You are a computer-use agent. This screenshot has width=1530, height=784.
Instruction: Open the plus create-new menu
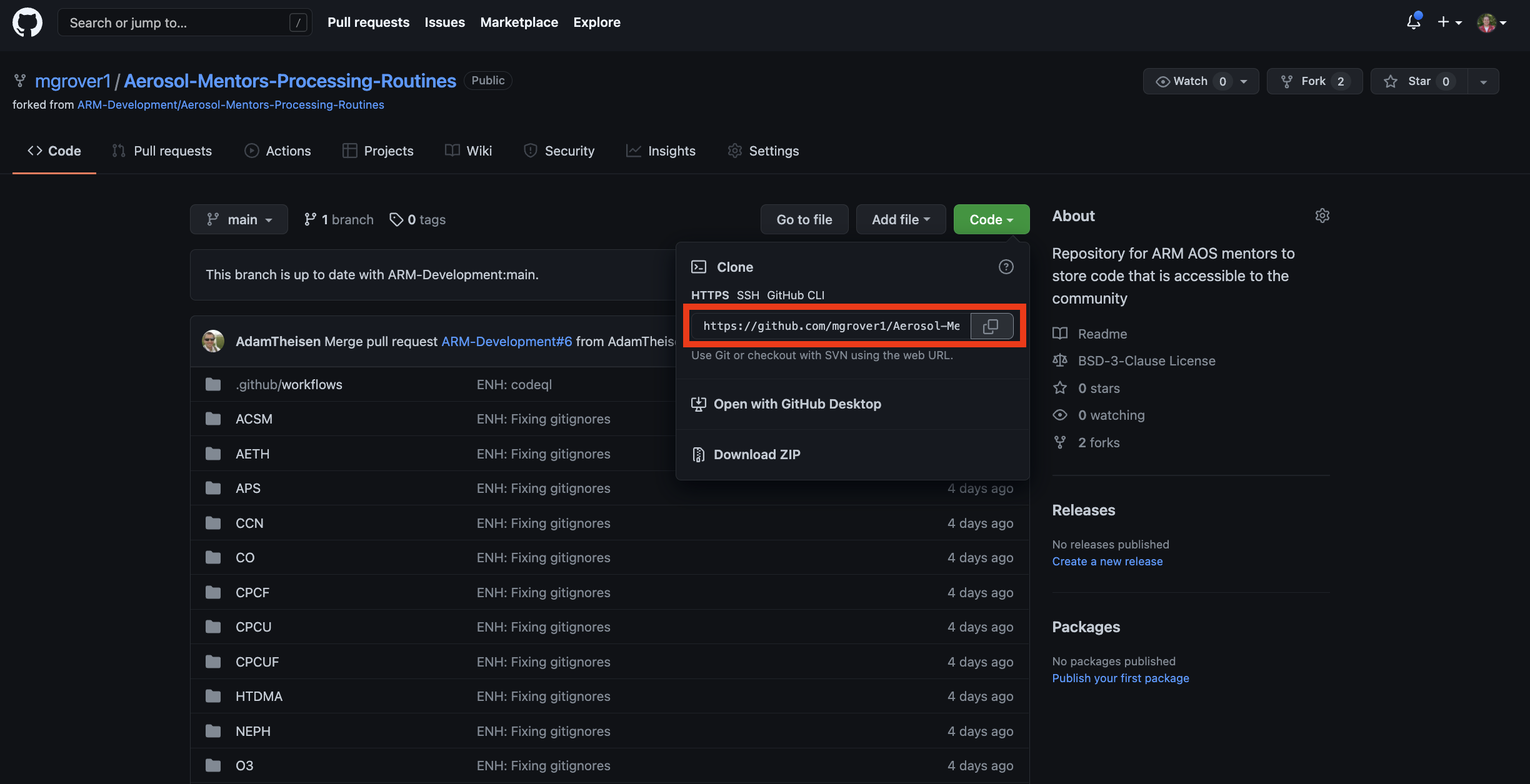pos(1449,22)
